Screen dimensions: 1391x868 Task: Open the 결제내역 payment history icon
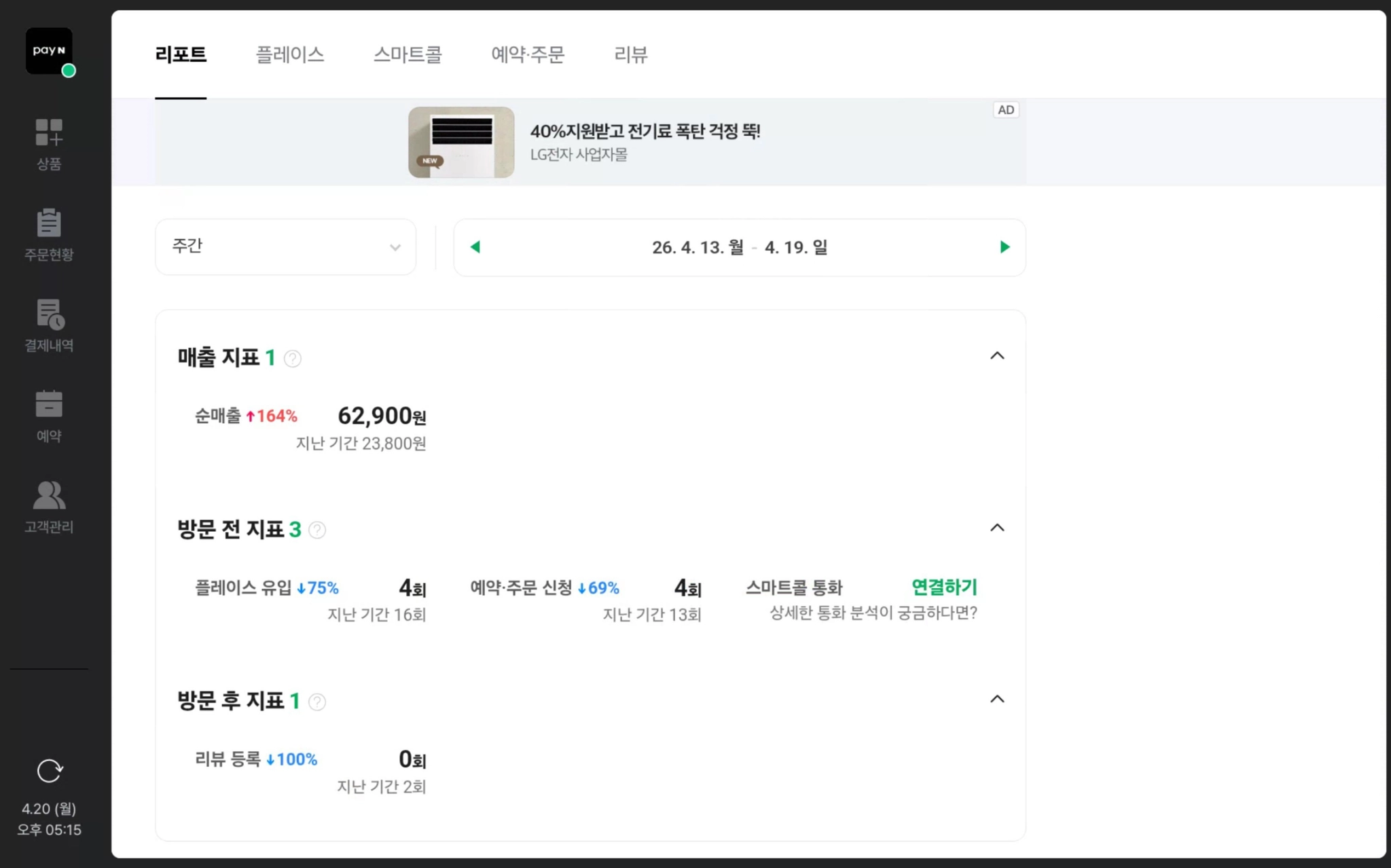tap(49, 314)
